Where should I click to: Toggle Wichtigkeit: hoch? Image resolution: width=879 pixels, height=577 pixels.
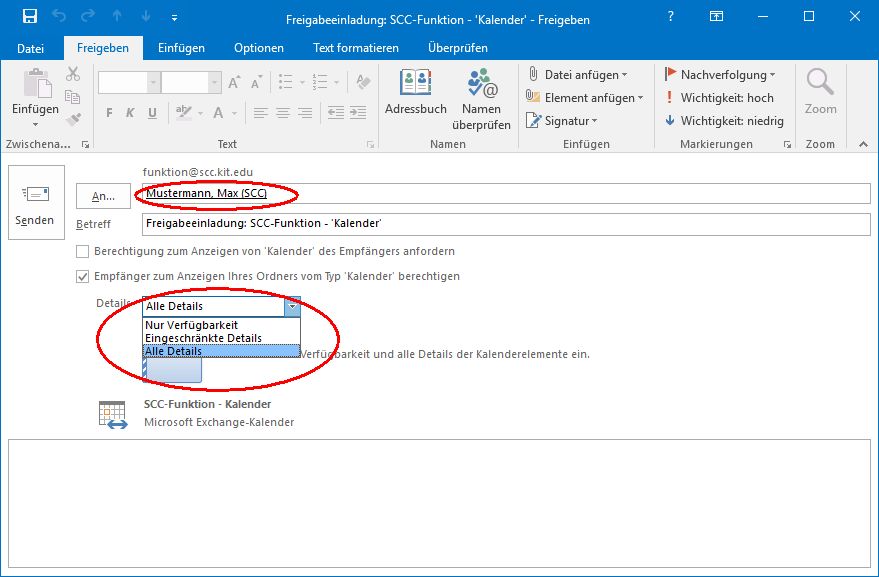[x=719, y=98]
